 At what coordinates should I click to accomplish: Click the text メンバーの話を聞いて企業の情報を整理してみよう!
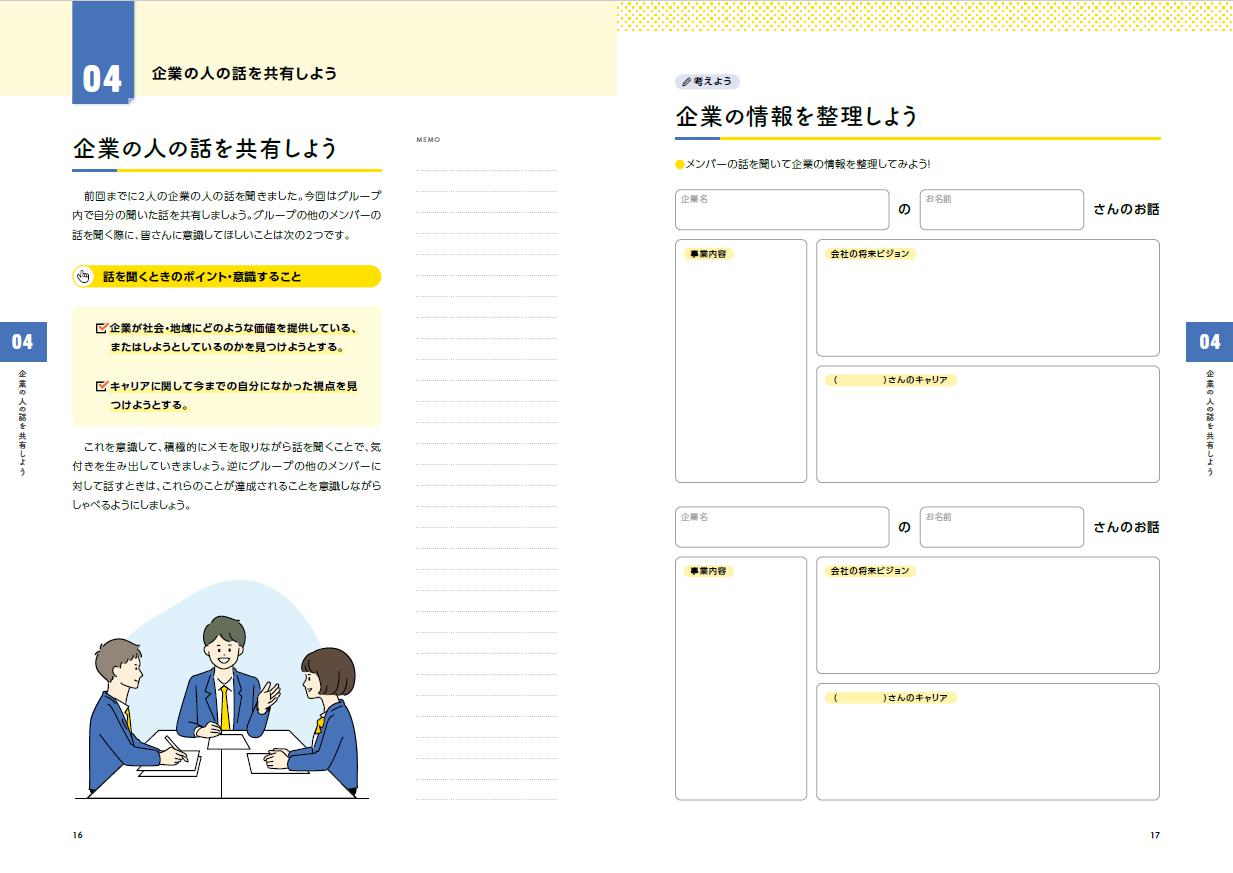(x=808, y=164)
